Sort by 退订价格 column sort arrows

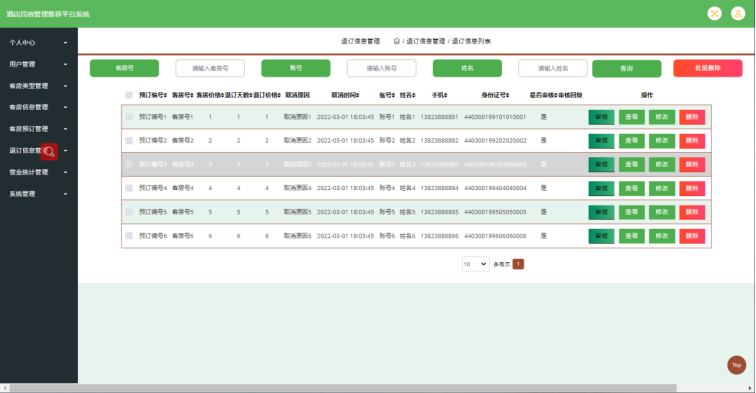coord(279,95)
